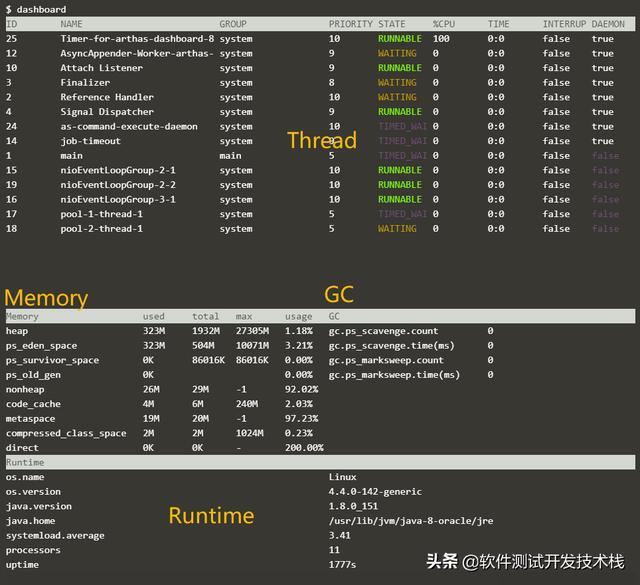Click the nioEventLoopGroup-3-1 thread name

click(x=118, y=200)
